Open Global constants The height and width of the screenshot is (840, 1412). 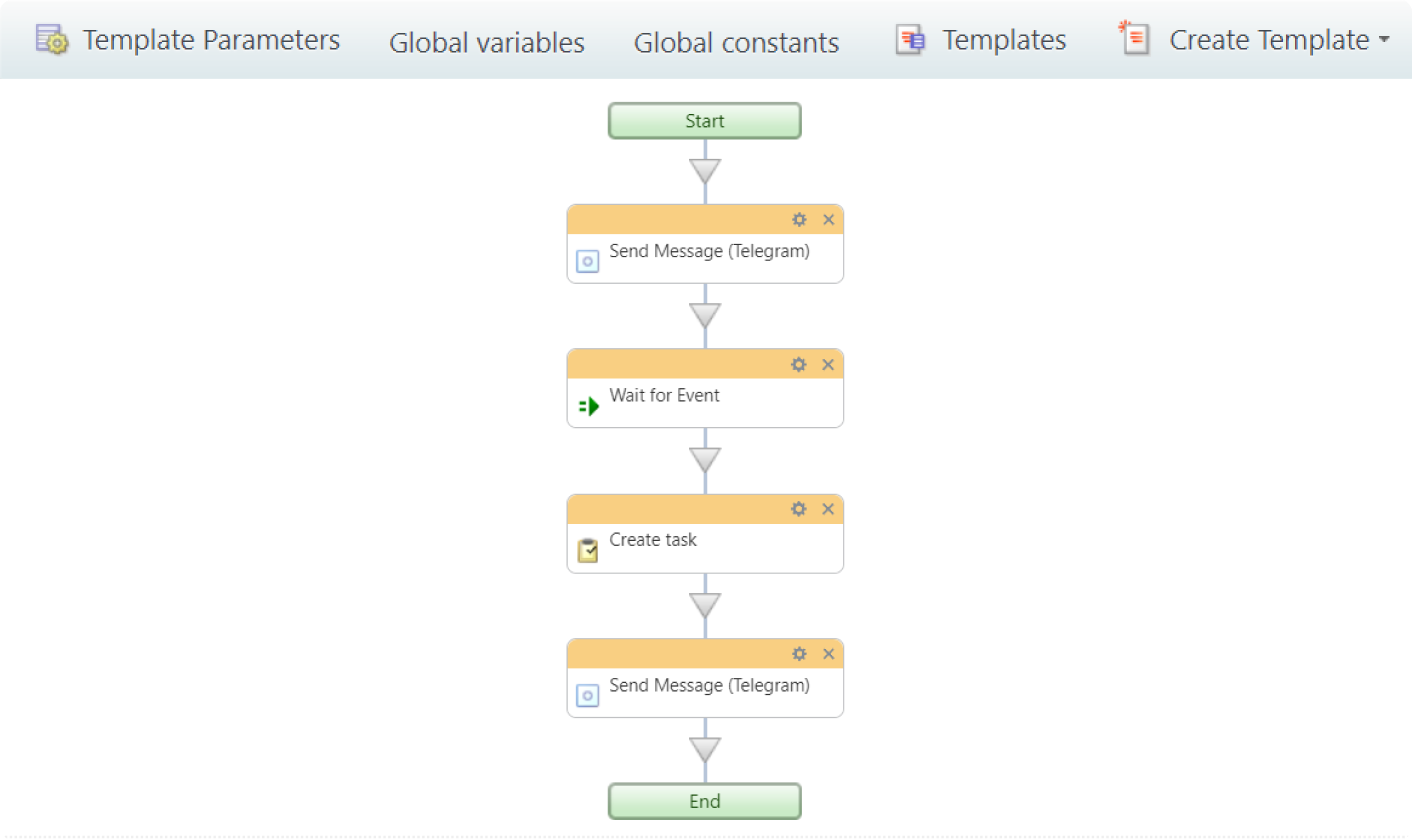tap(736, 42)
